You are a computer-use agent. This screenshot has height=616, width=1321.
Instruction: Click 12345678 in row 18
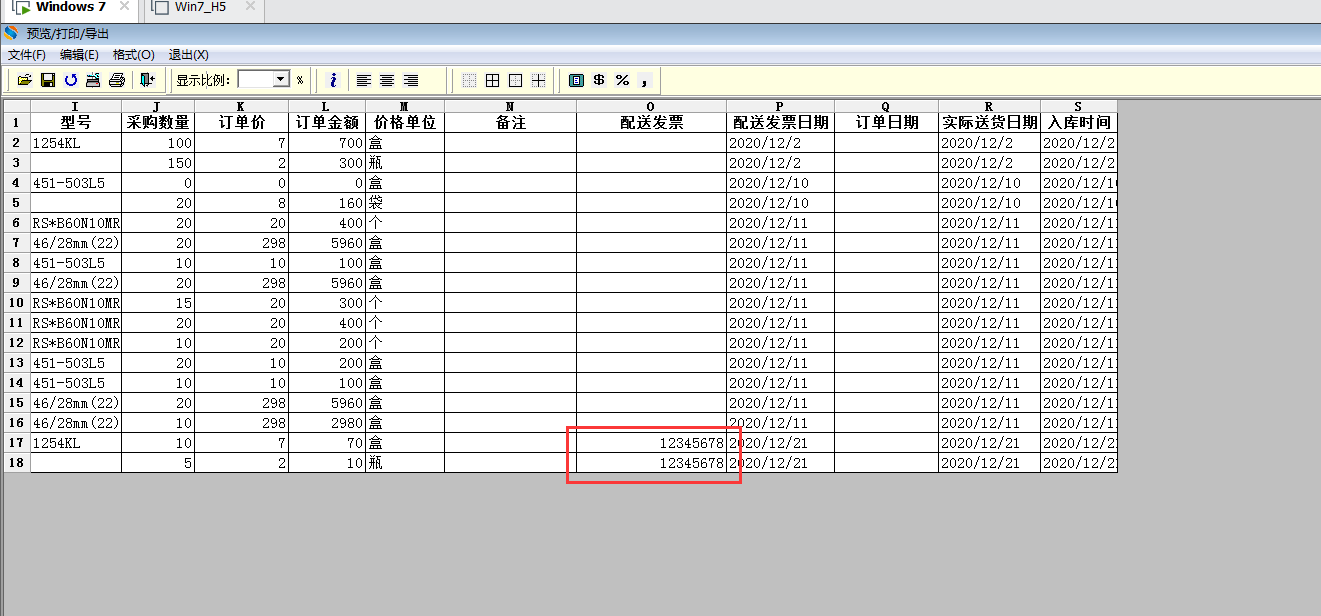(x=651, y=463)
